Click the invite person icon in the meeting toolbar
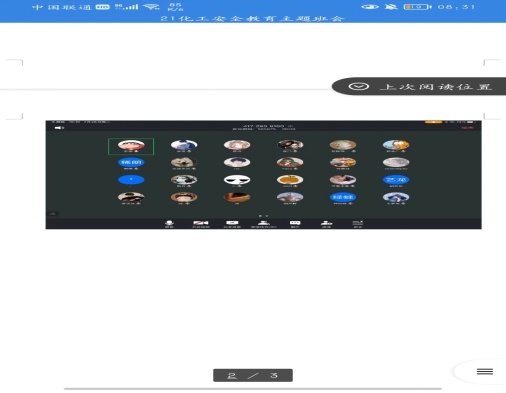 326,224
